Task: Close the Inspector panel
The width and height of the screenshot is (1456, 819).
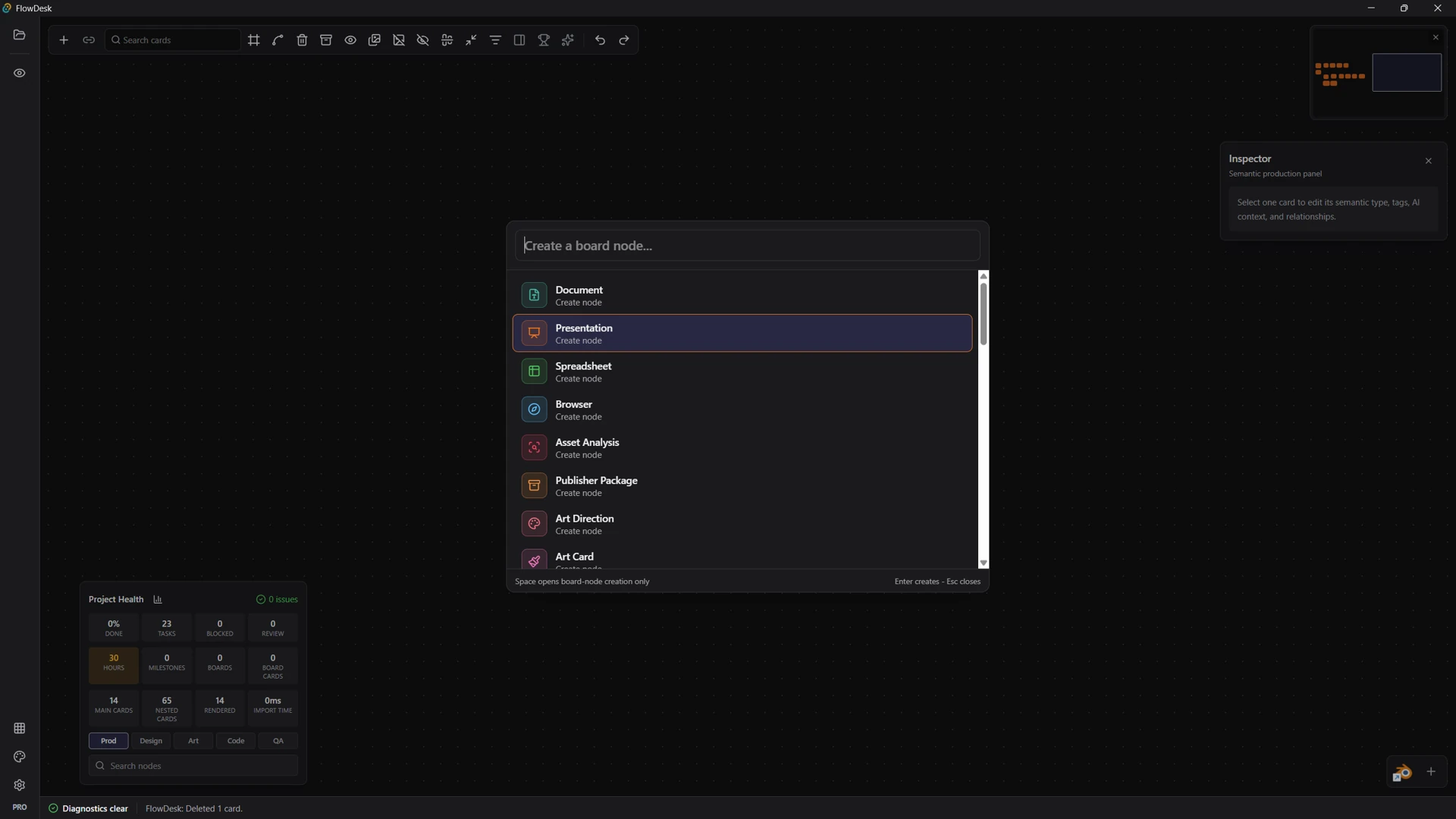Action: point(1429,161)
